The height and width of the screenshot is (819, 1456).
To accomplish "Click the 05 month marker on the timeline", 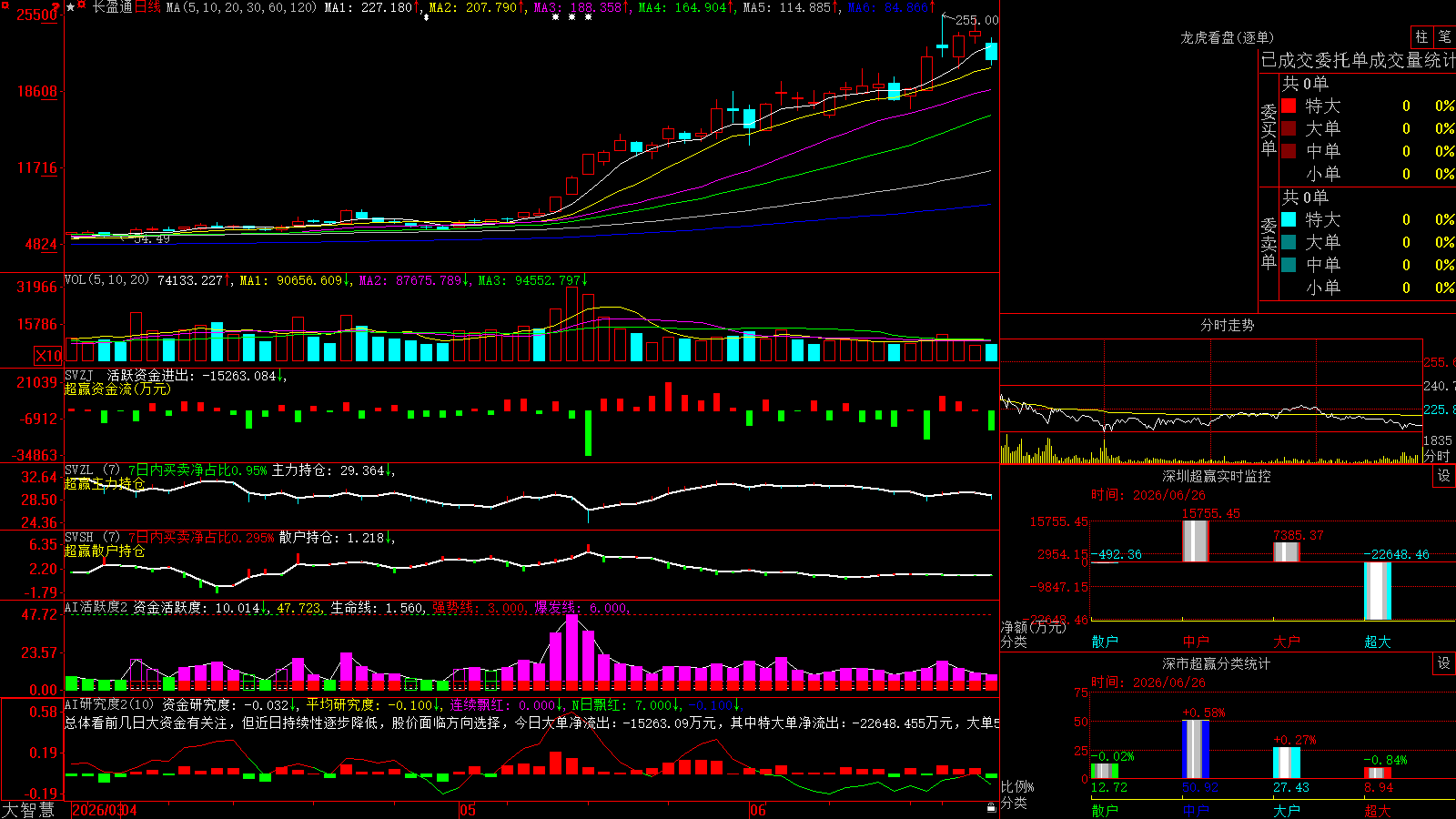I will click(x=468, y=810).
